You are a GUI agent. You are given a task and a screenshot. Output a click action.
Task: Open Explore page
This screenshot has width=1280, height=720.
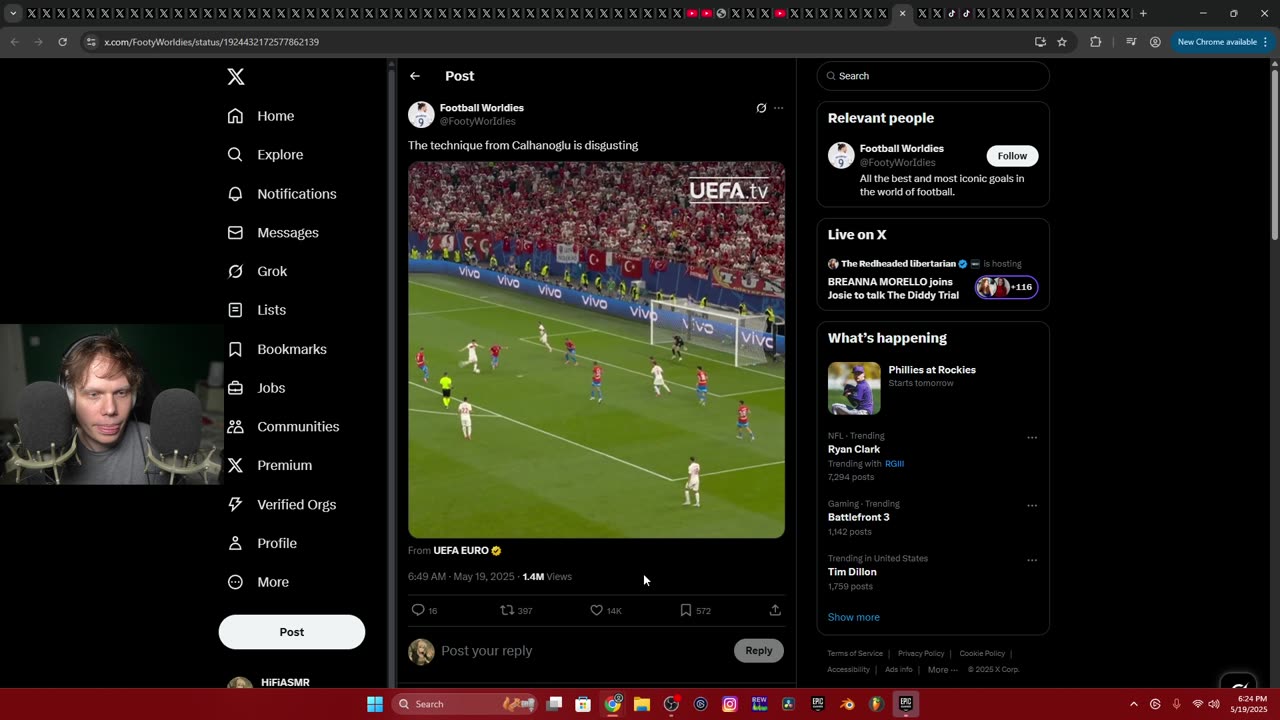tap(265, 155)
